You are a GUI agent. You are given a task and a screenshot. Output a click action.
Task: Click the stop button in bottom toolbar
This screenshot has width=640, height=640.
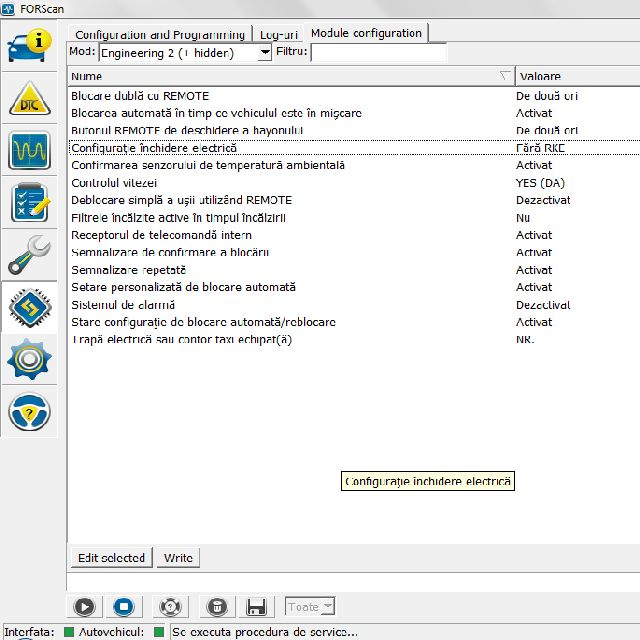point(124,607)
